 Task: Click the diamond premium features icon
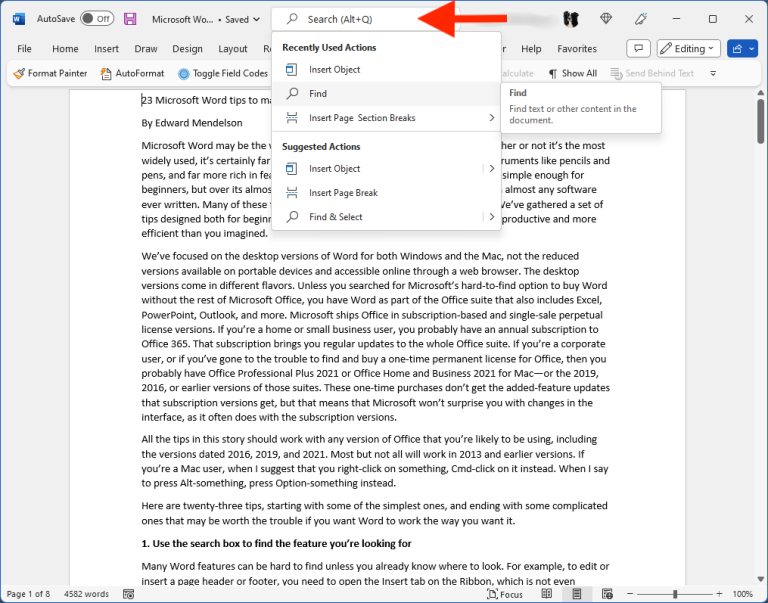(606, 19)
